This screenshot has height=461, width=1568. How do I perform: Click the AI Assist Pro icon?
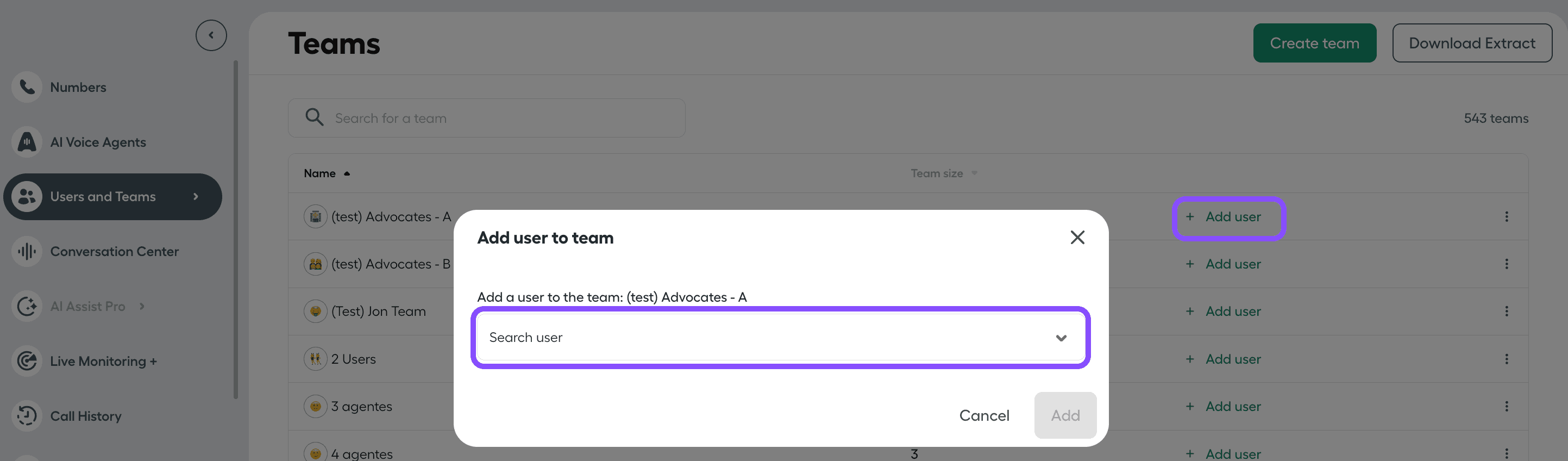(26, 306)
